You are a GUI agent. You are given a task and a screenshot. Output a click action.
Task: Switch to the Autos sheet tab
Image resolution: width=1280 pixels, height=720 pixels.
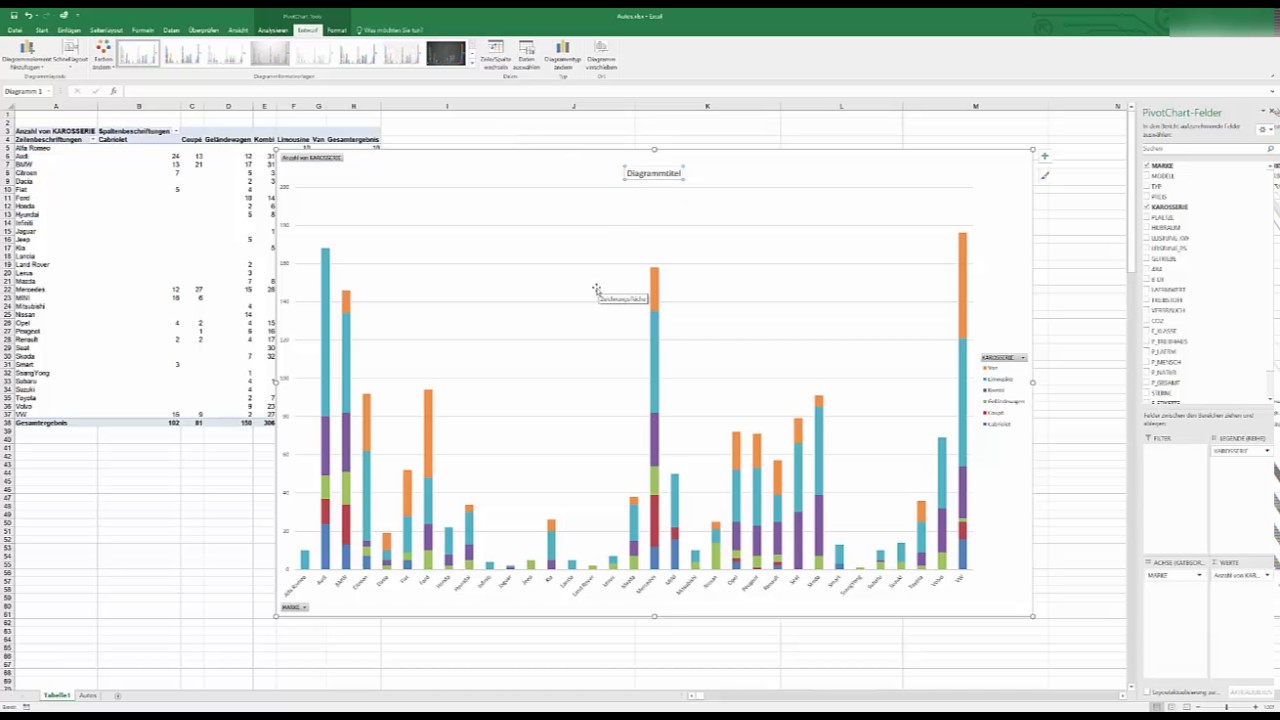(x=88, y=695)
